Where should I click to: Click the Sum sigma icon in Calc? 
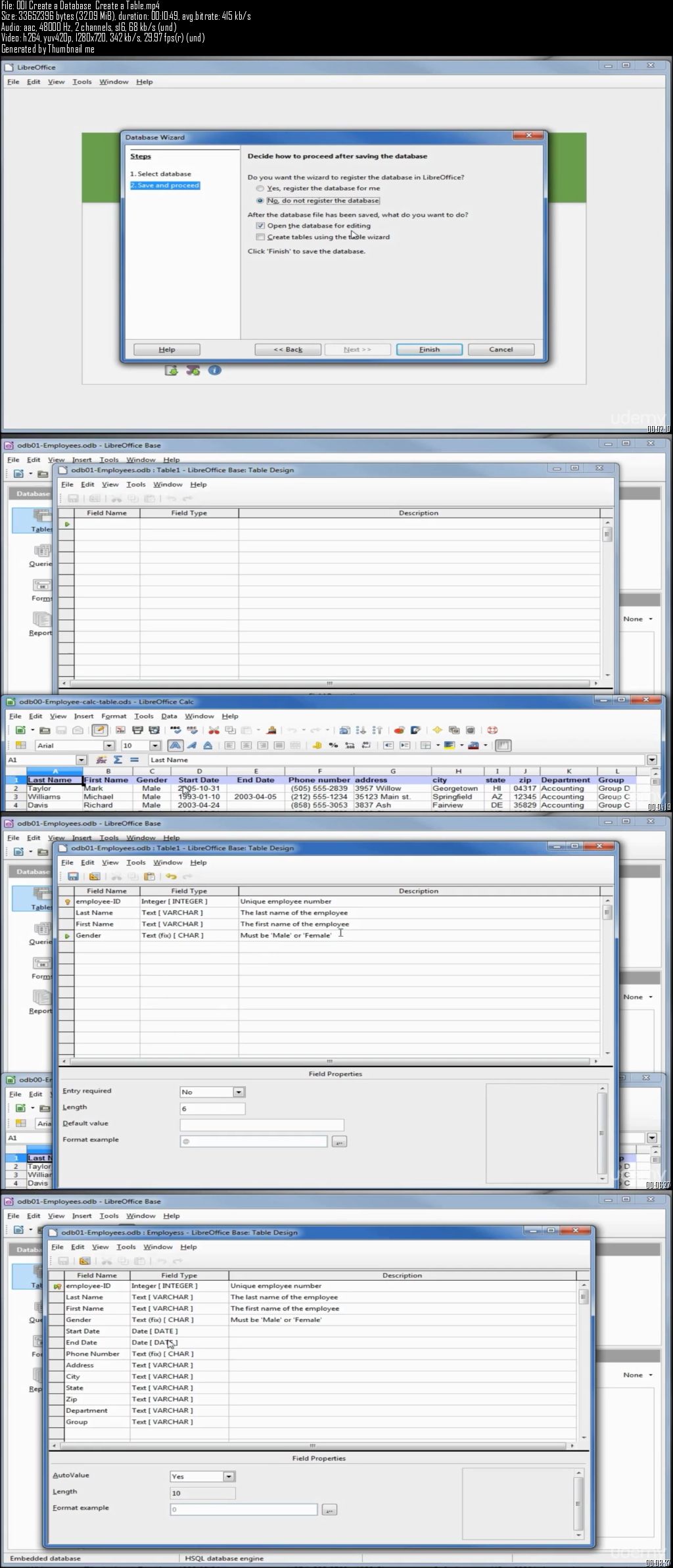tap(118, 759)
